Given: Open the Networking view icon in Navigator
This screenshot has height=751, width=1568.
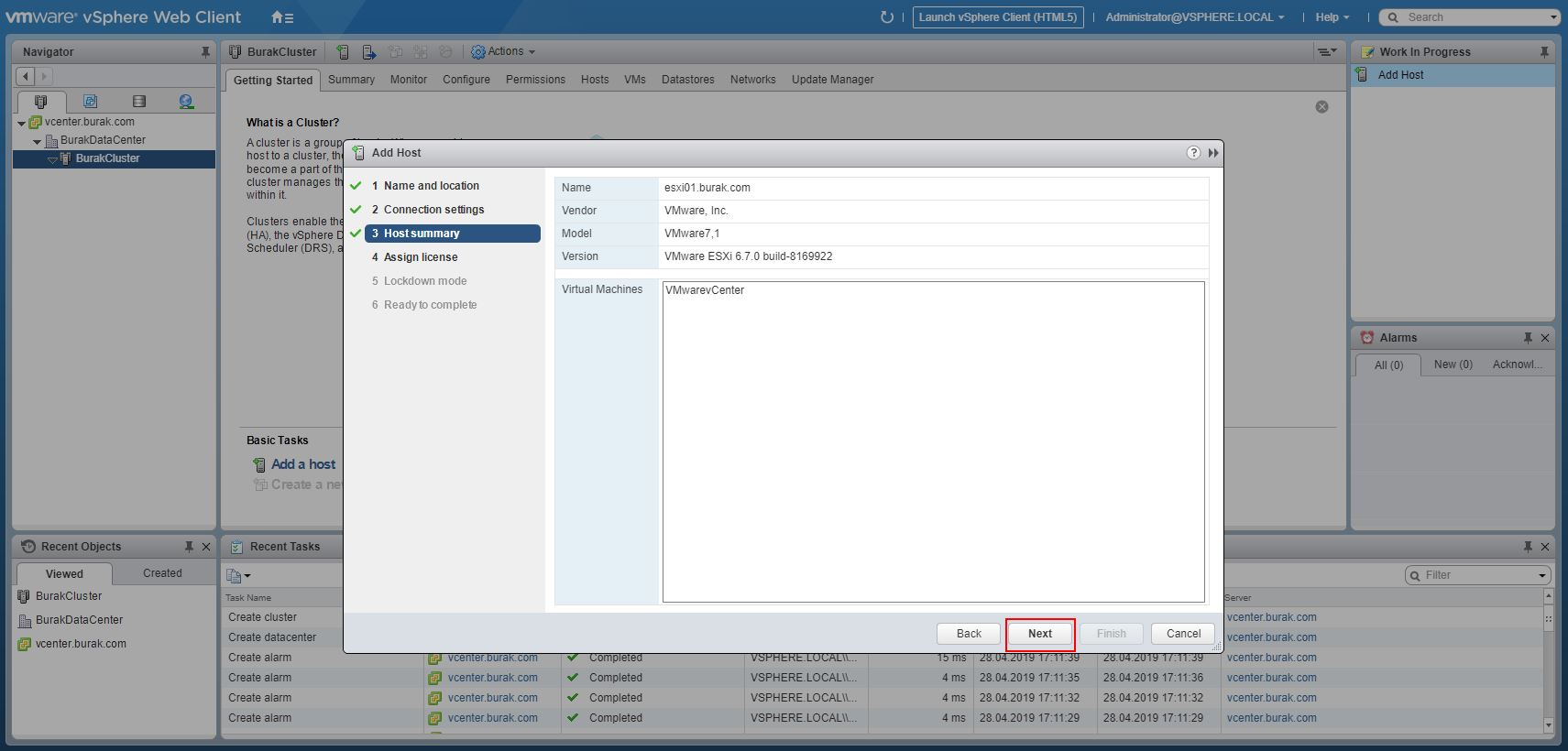Looking at the screenshot, I should click(x=186, y=102).
